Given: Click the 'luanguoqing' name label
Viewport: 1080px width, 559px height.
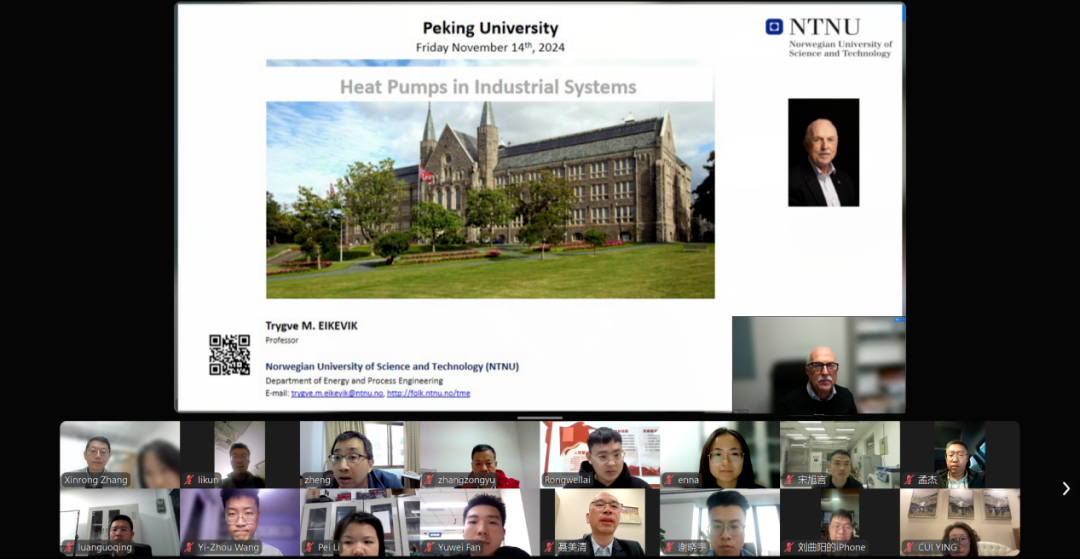Looking at the screenshot, I should point(105,547).
